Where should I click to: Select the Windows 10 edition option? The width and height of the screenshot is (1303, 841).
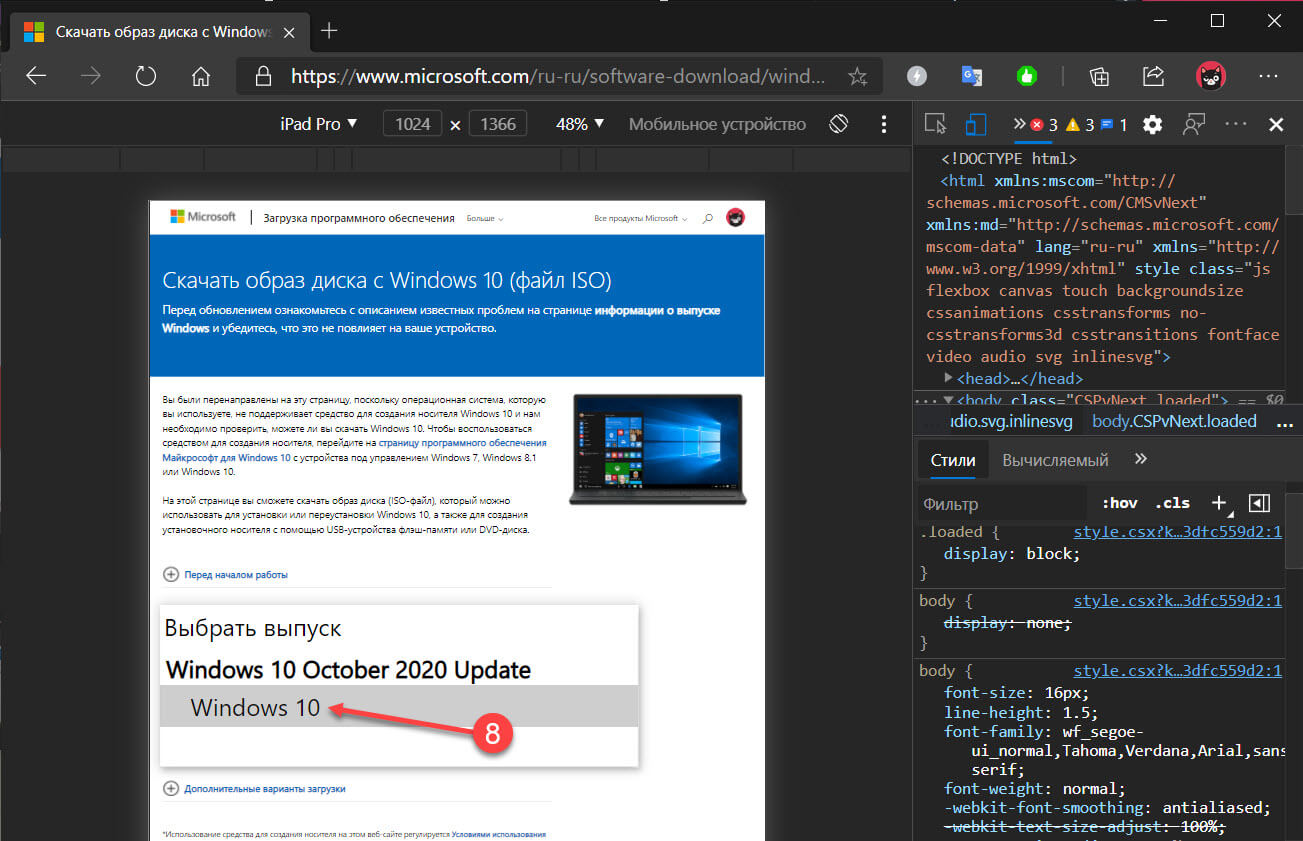(x=399, y=706)
